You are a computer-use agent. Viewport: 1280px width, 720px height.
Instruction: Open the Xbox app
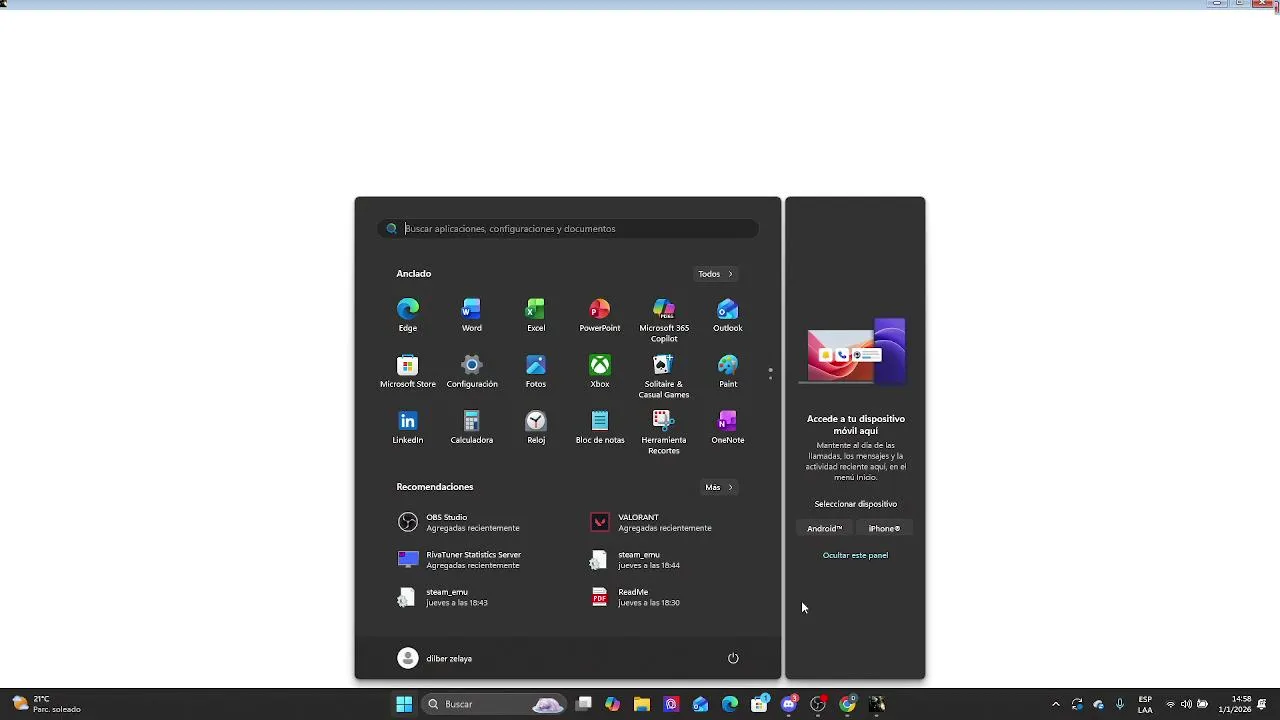[600, 371]
